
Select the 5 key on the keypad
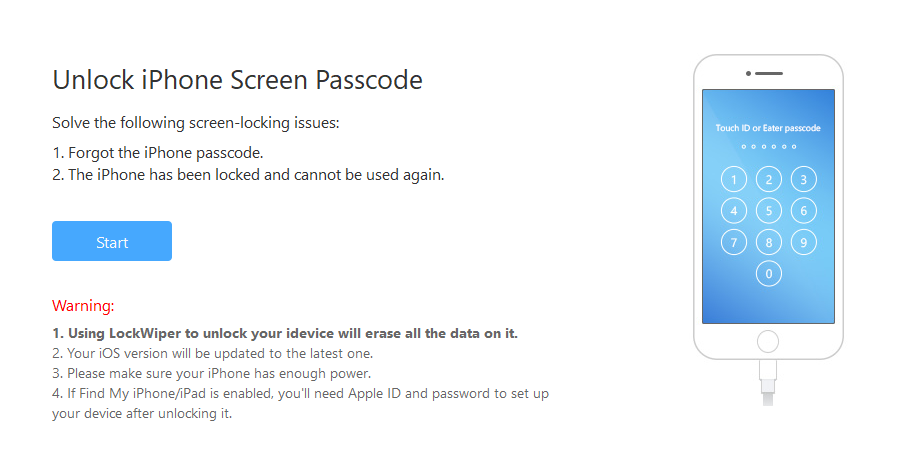768,211
